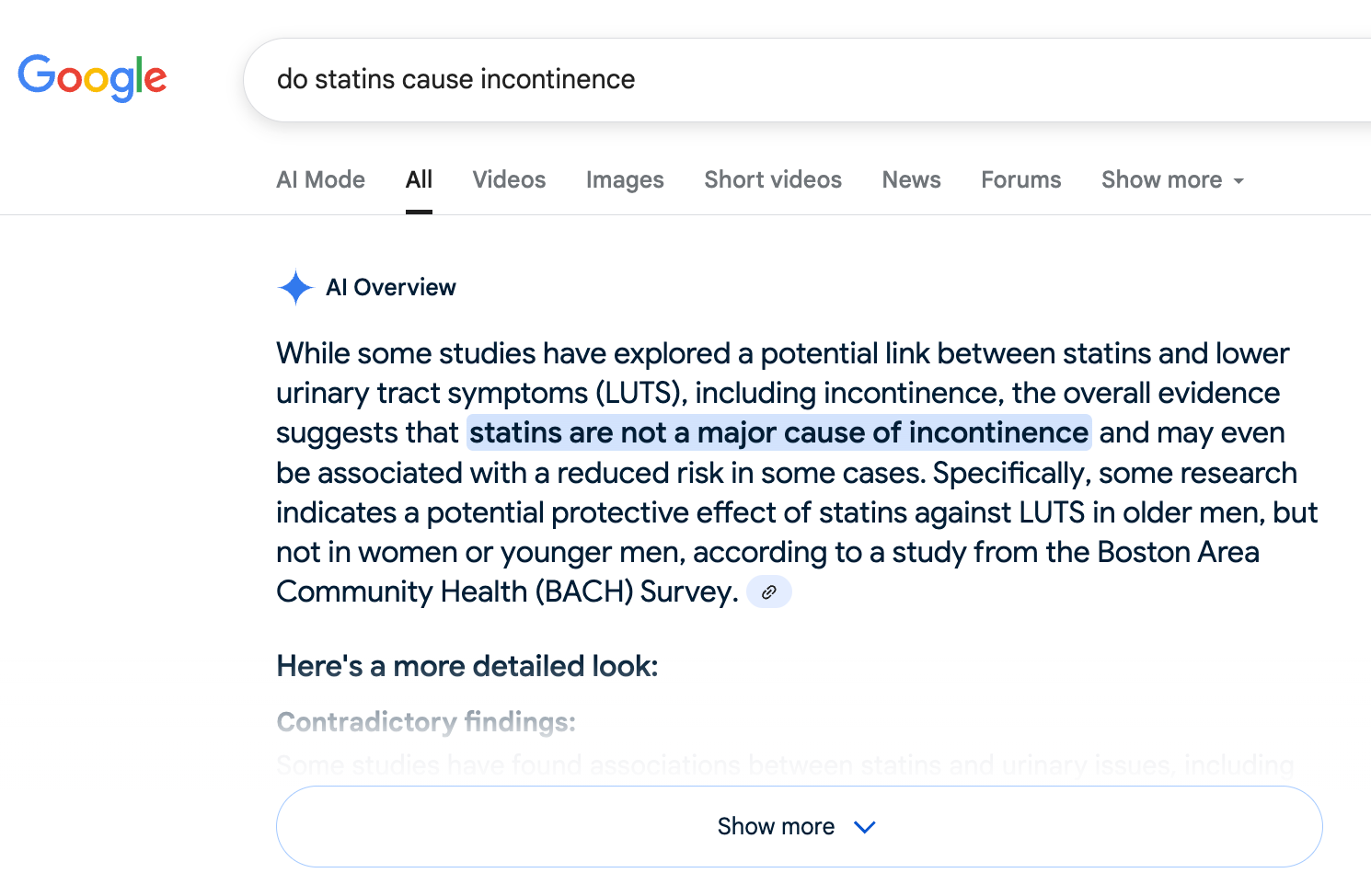
Task: Click the AI Overview sparkle icon
Action: coord(295,288)
